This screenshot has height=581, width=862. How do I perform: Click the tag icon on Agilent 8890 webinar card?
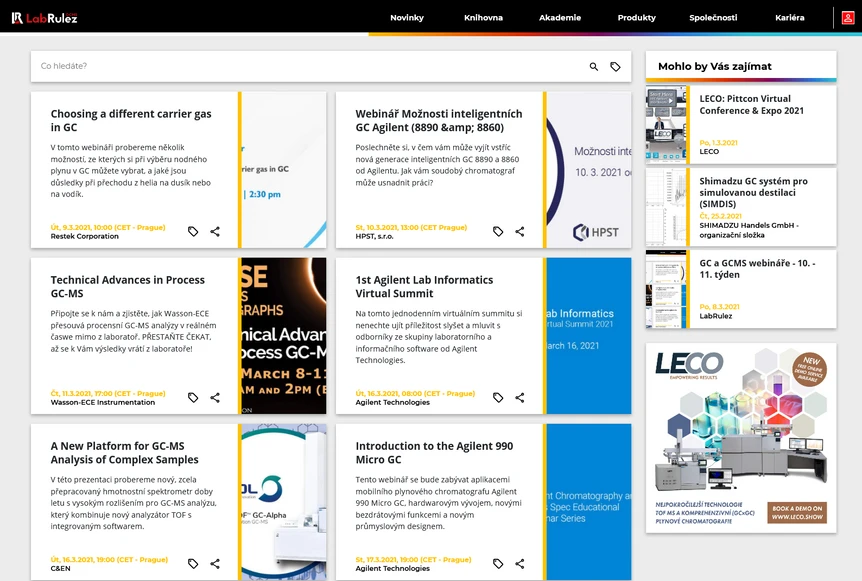coord(498,230)
